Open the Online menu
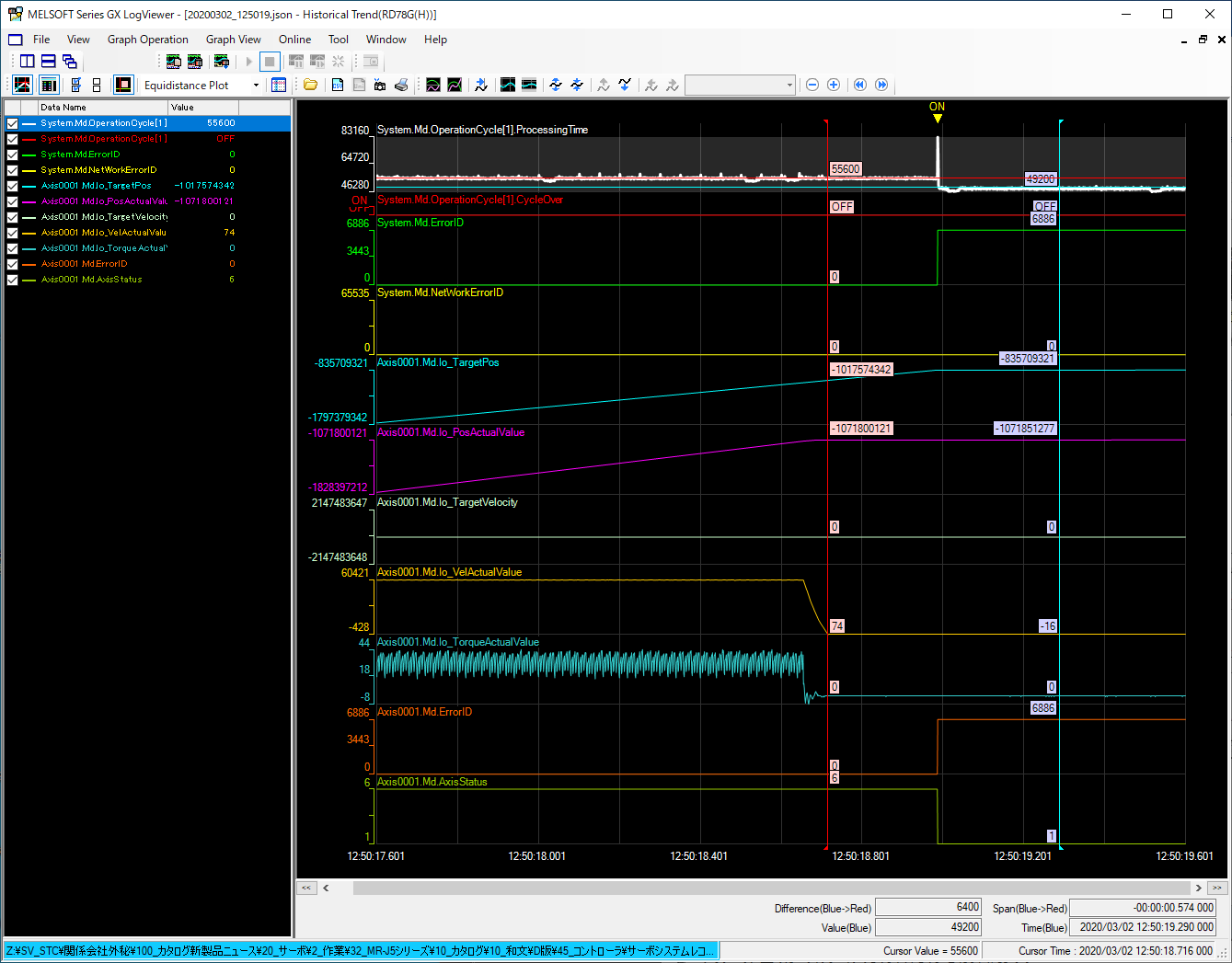 tap(294, 40)
